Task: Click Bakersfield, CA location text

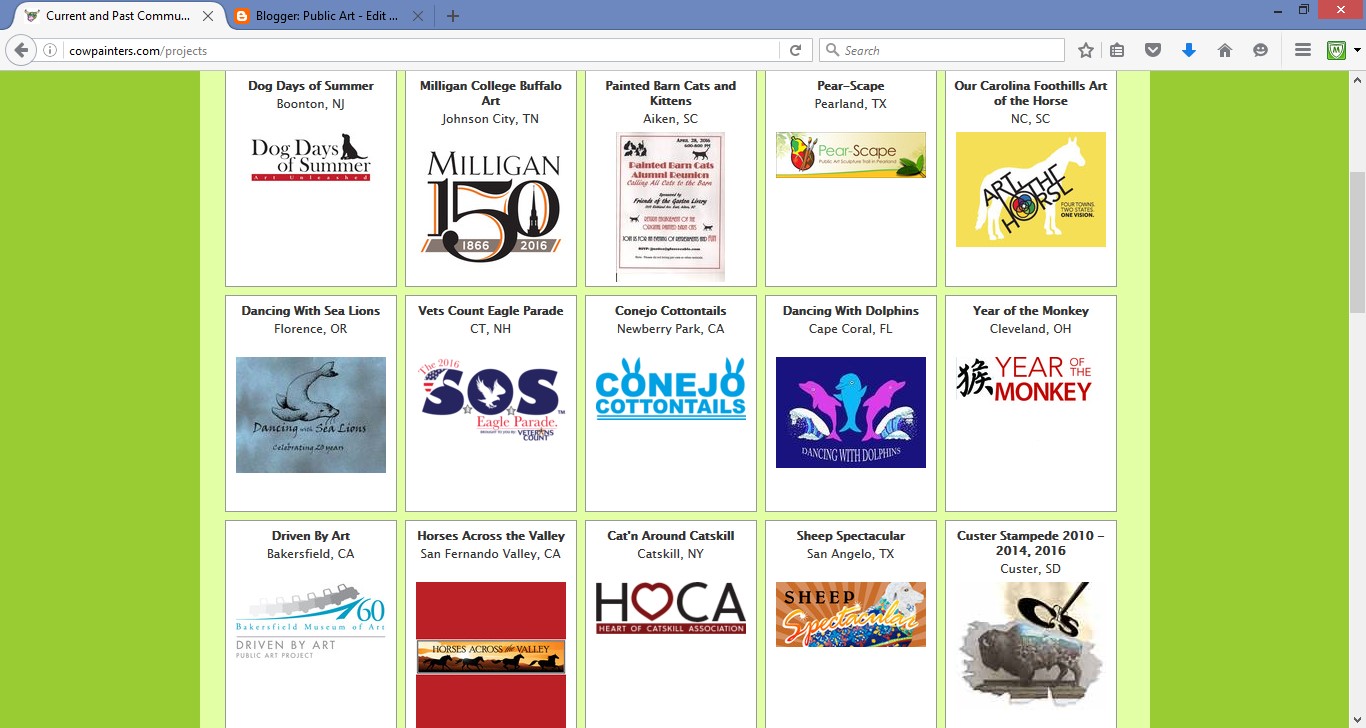Action: [x=311, y=554]
